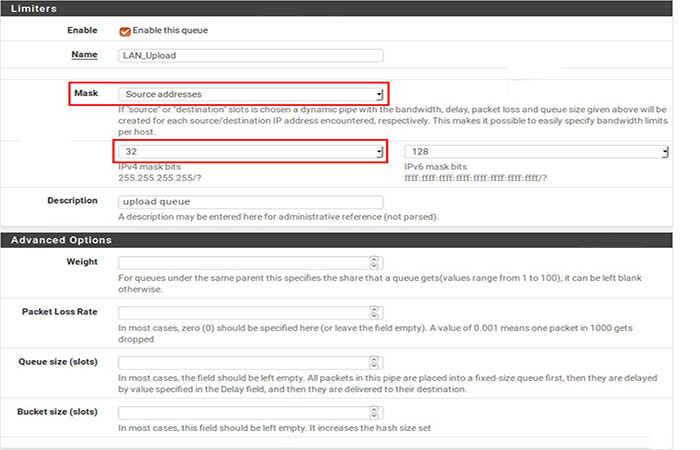
Task: Click into the Weight number field
Action: pyautogui.click(x=250, y=262)
